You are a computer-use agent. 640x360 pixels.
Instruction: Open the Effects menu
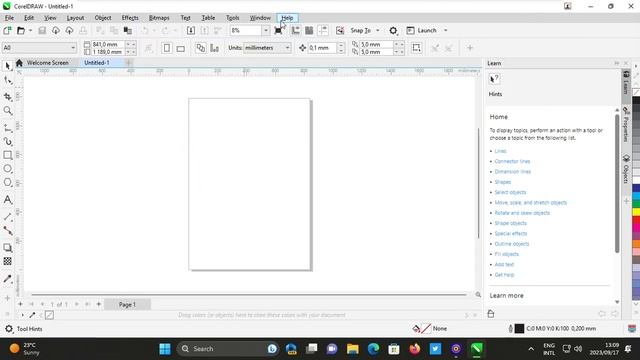pyautogui.click(x=130, y=18)
